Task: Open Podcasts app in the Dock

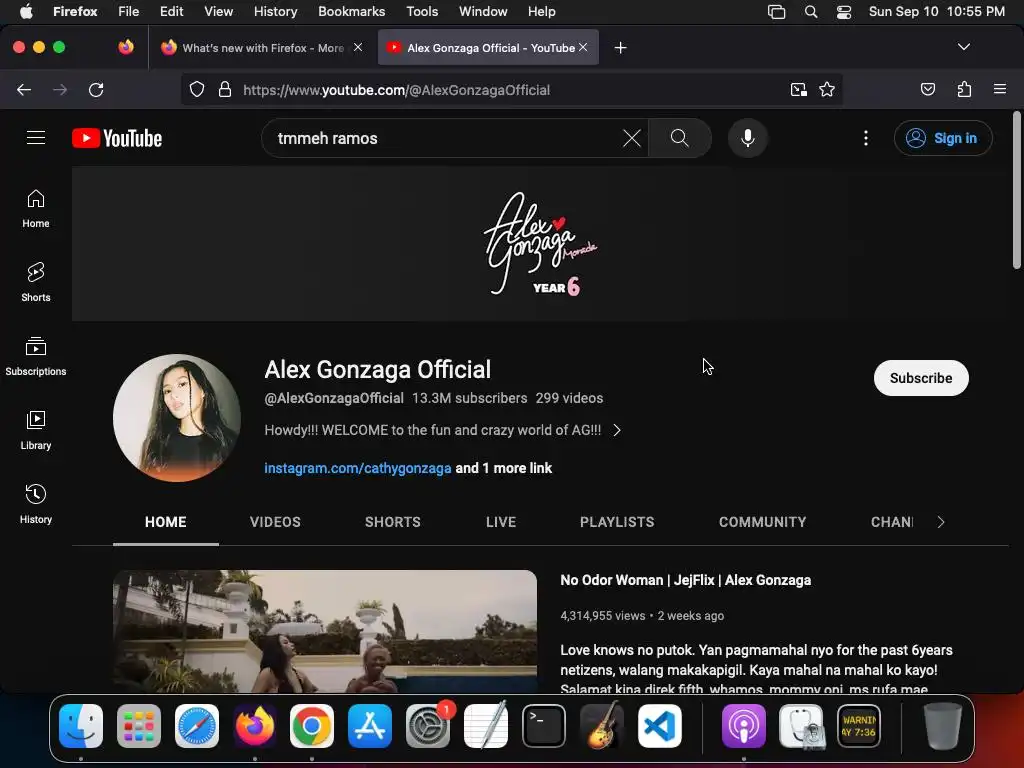Action: [x=743, y=726]
